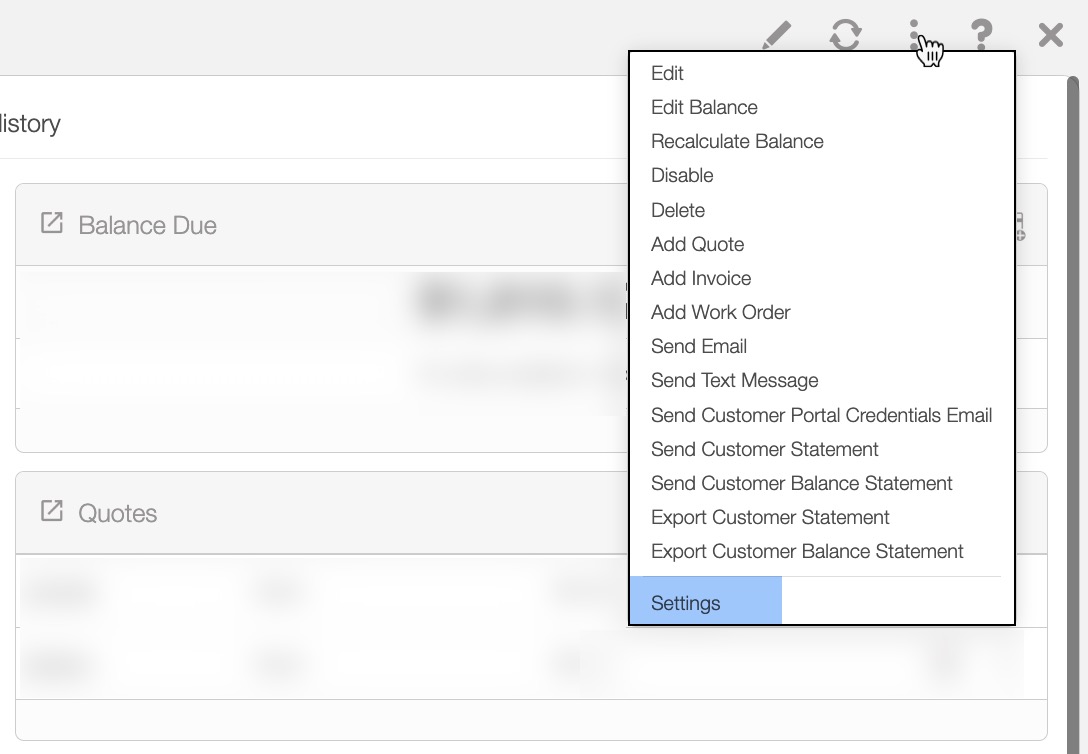
Task: Click the pencil edit icon in toolbar
Action: point(776,35)
